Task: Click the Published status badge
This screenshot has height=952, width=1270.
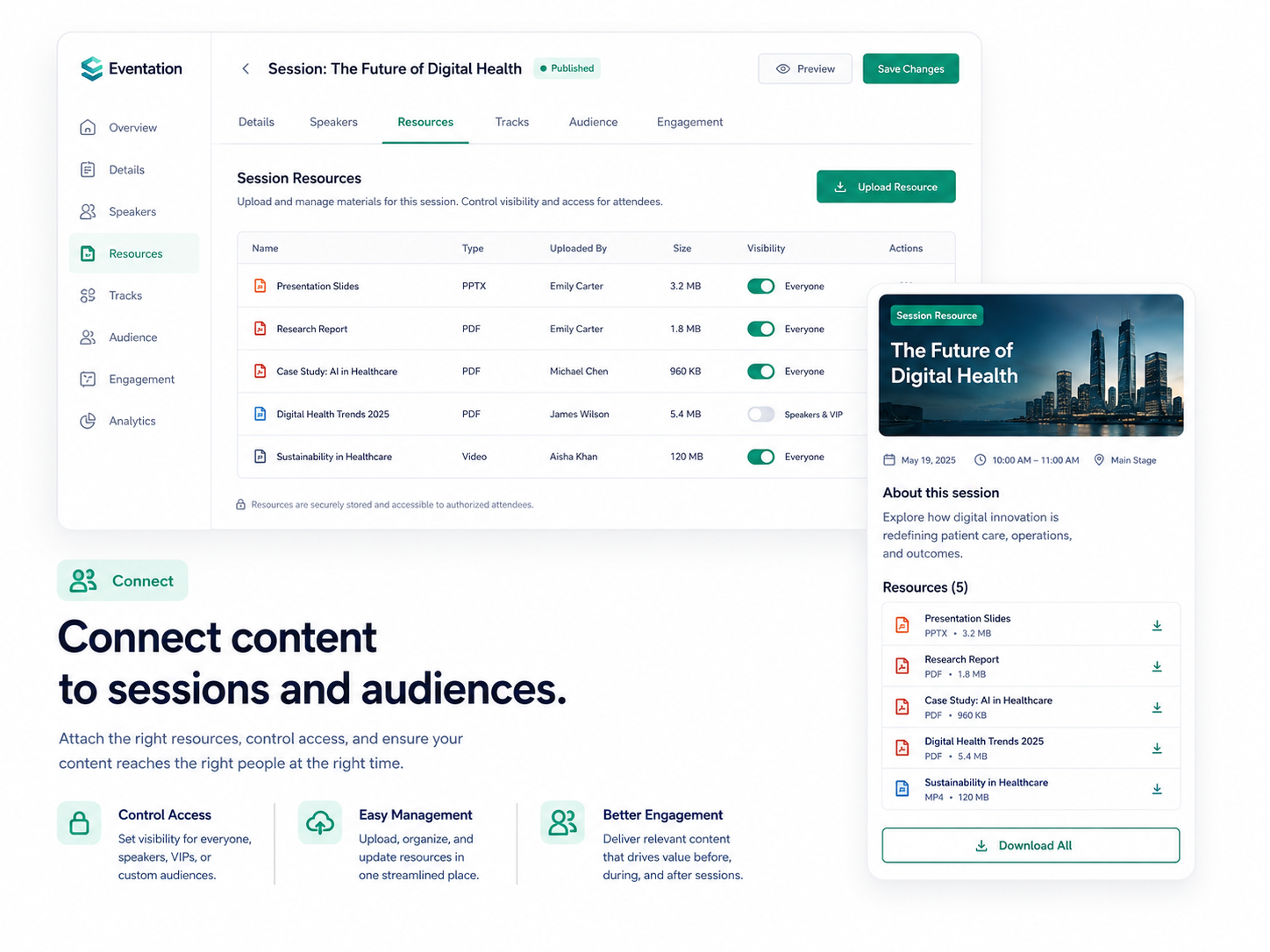Action: point(567,68)
